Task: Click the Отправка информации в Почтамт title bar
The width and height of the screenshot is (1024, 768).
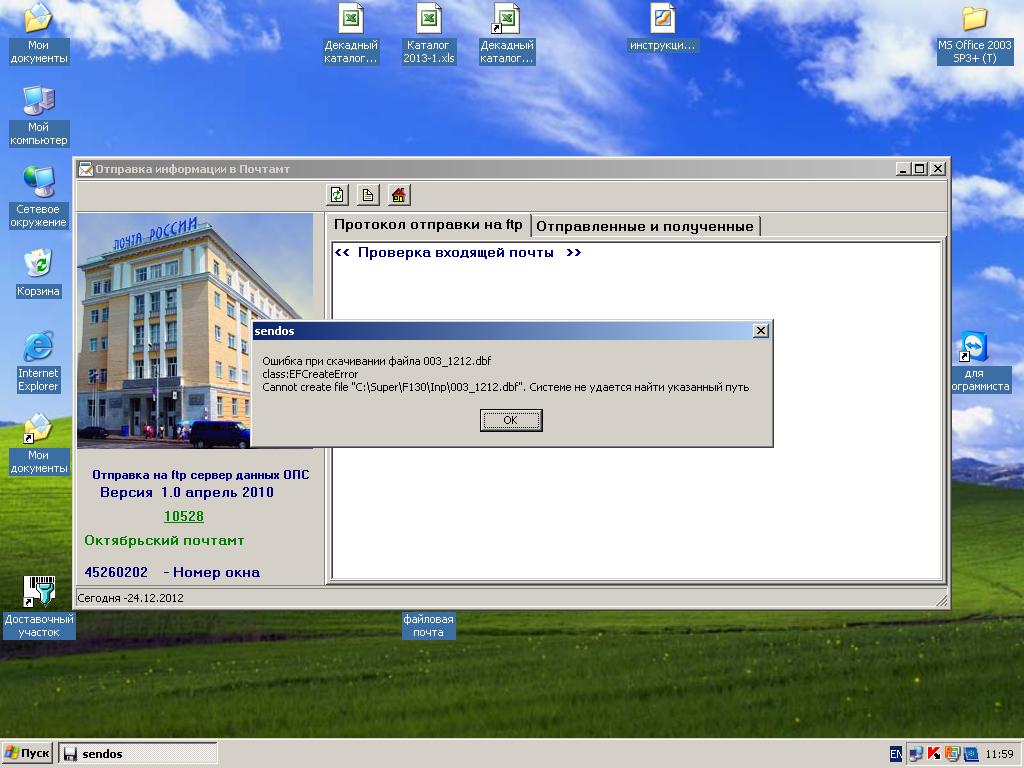Action: pos(487,169)
